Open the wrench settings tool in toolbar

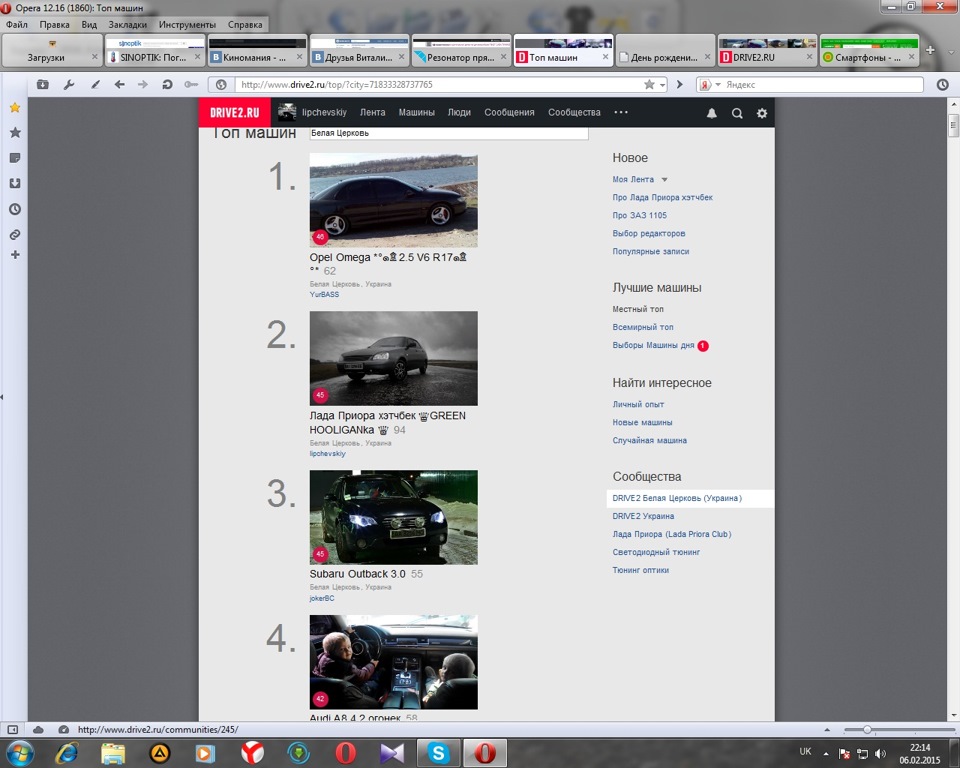pyautogui.click(x=69, y=85)
